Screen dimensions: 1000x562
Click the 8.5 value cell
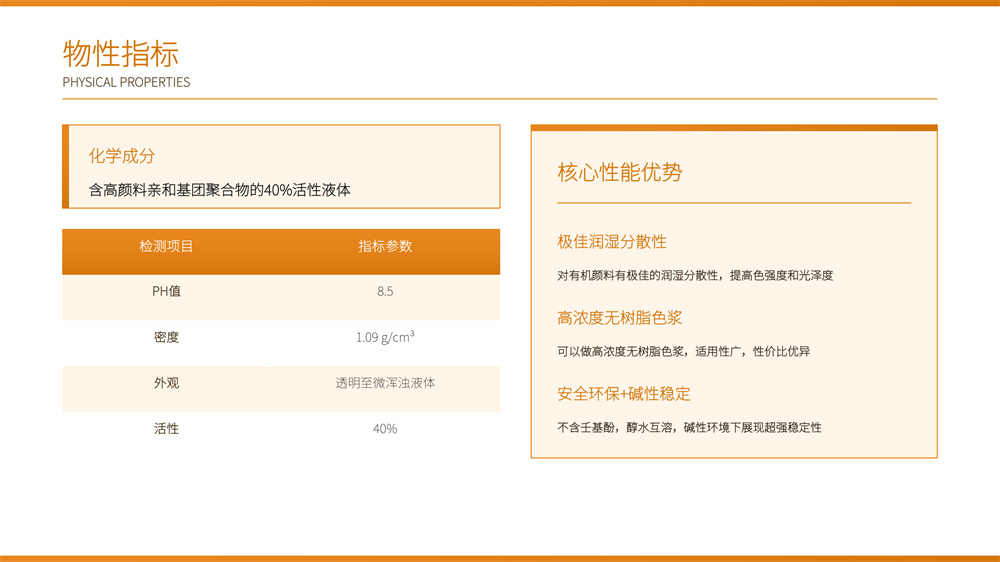[x=385, y=292]
